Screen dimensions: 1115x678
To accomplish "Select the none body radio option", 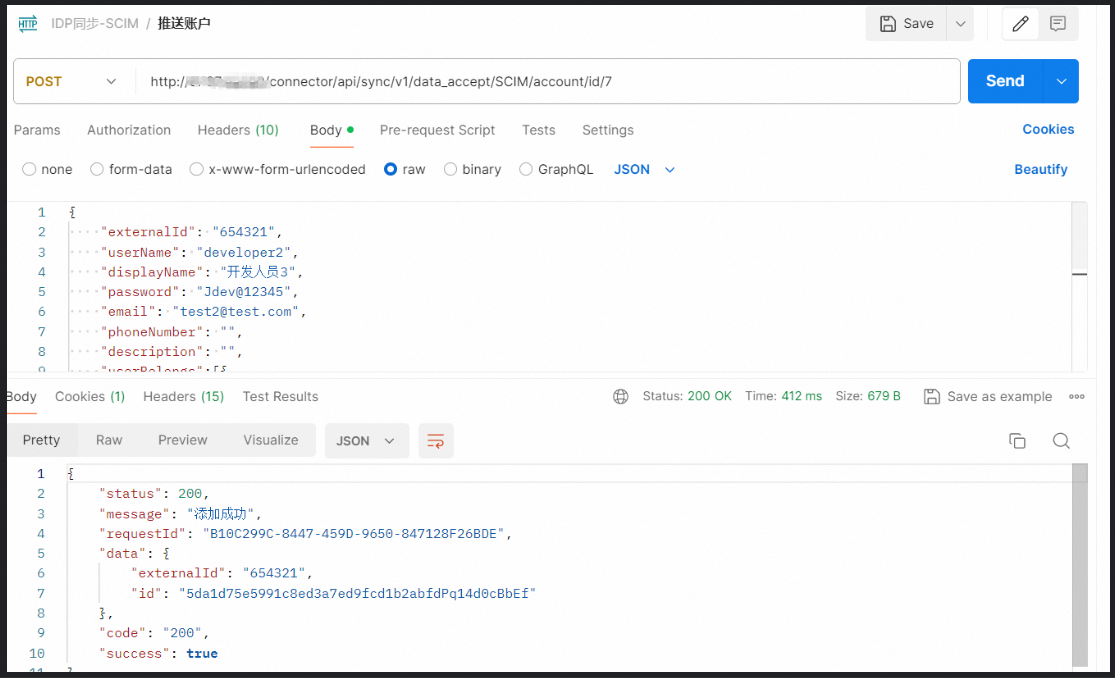I will (29, 170).
